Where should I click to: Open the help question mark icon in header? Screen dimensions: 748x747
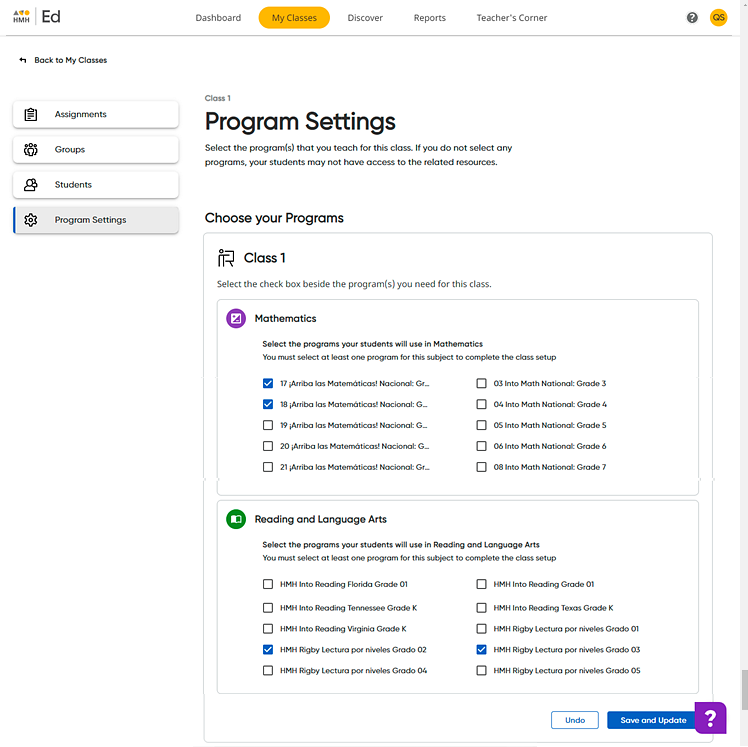692,18
